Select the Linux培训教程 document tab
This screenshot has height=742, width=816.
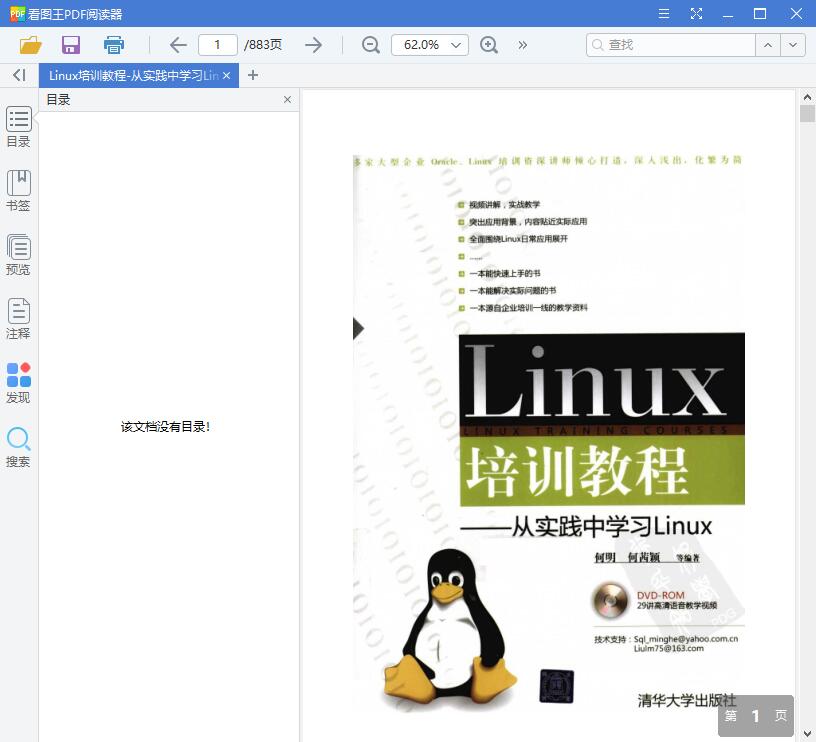133,75
